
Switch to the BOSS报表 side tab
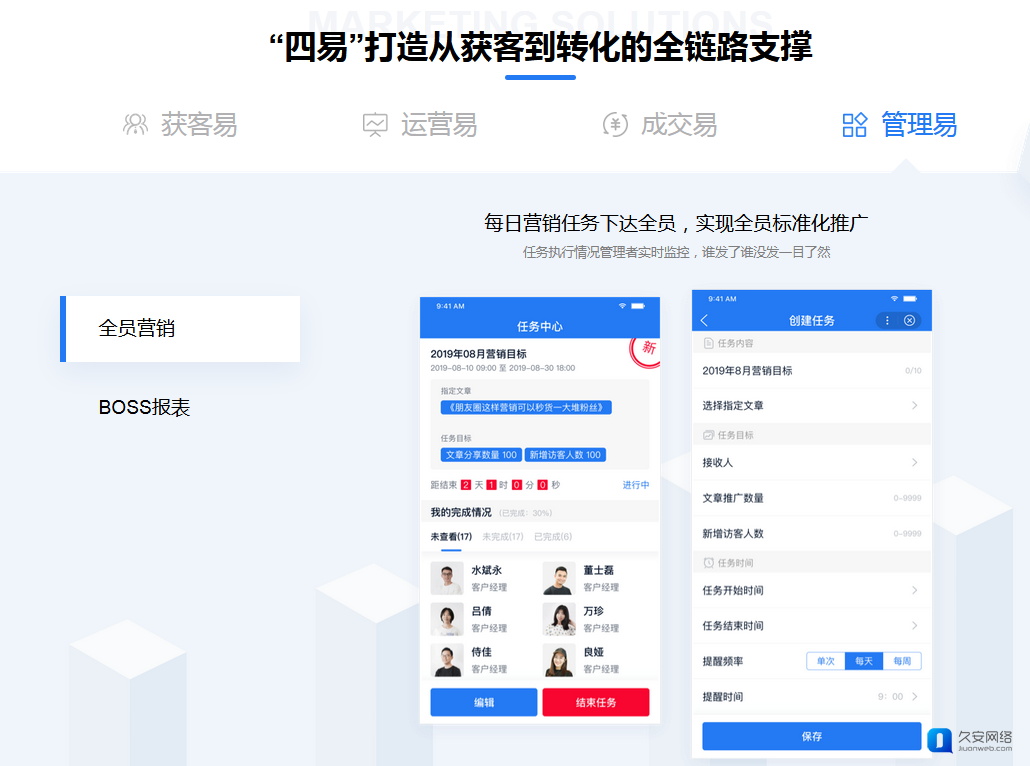point(145,408)
